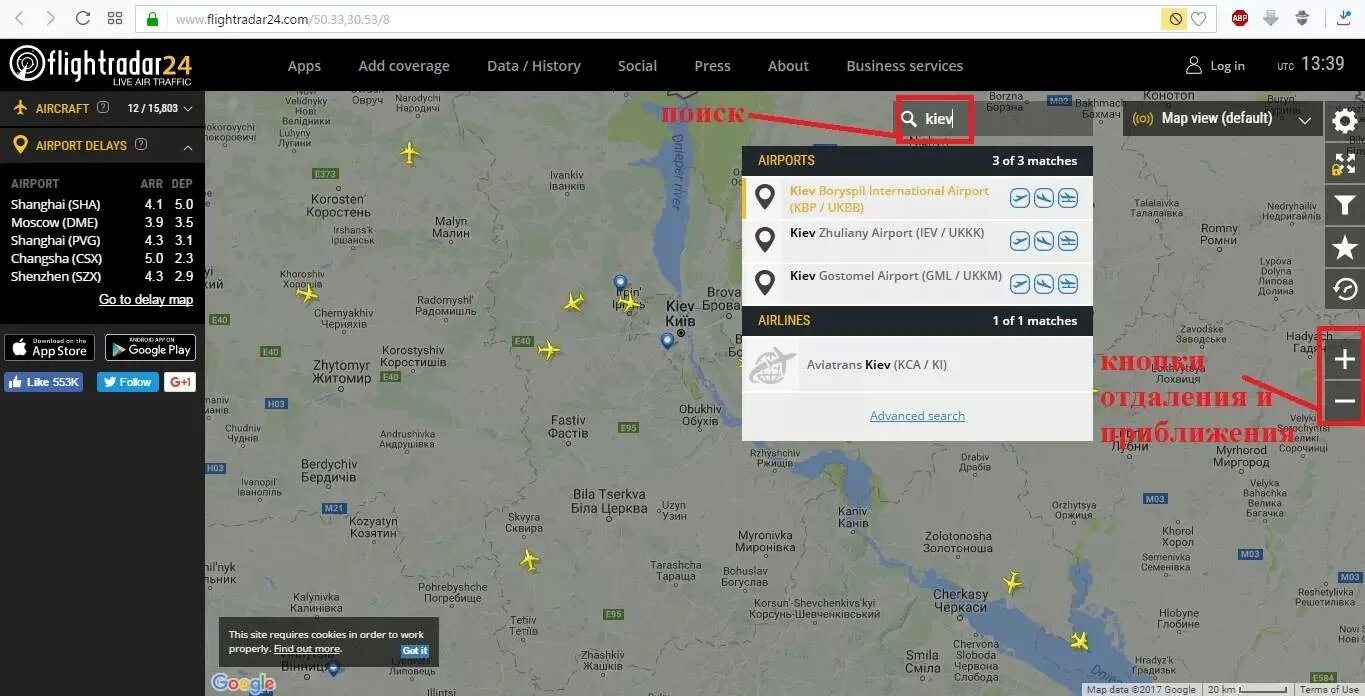This screenshot has width=1365, height=696.
Task: Open Add coverage menu
Action: pyautogui.click(x=404, y=65)
